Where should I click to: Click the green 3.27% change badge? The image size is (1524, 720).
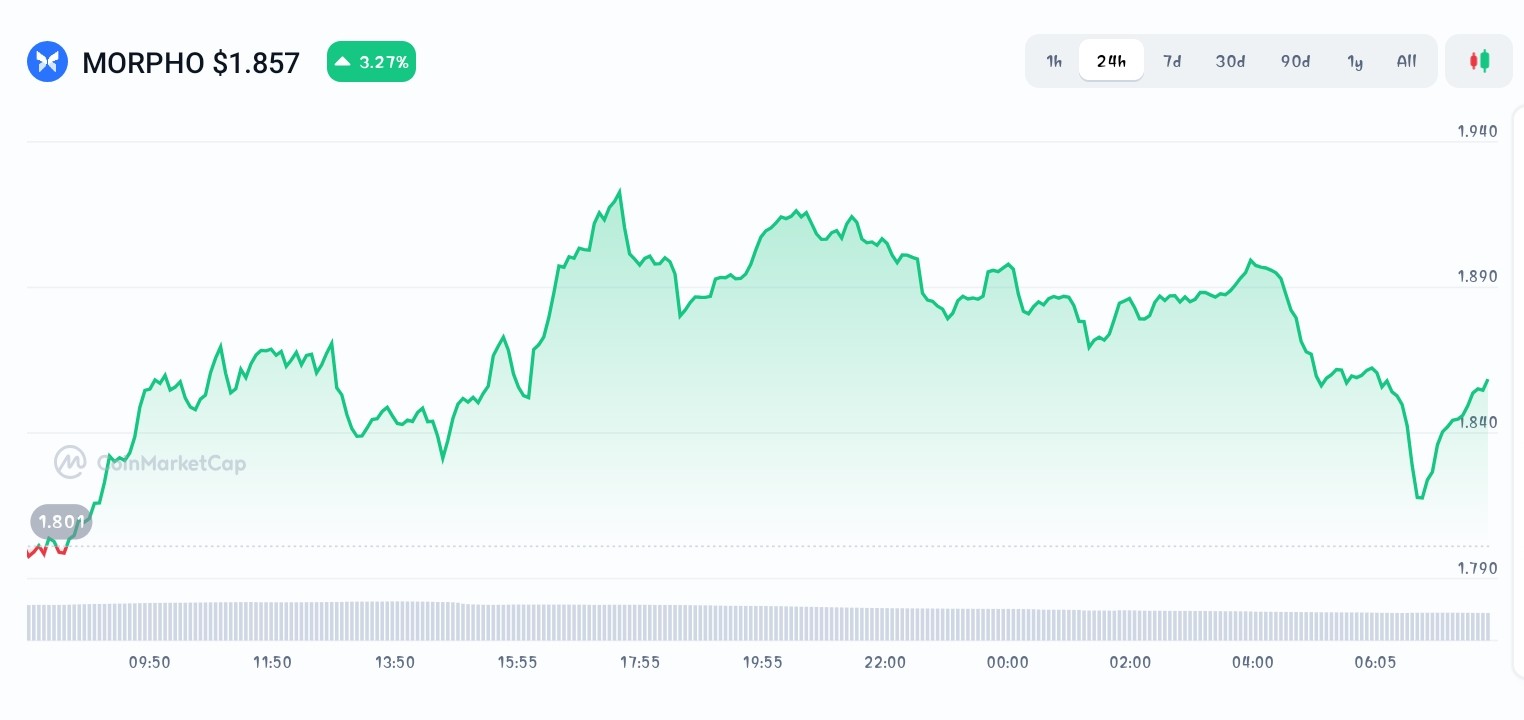(371, 62)
